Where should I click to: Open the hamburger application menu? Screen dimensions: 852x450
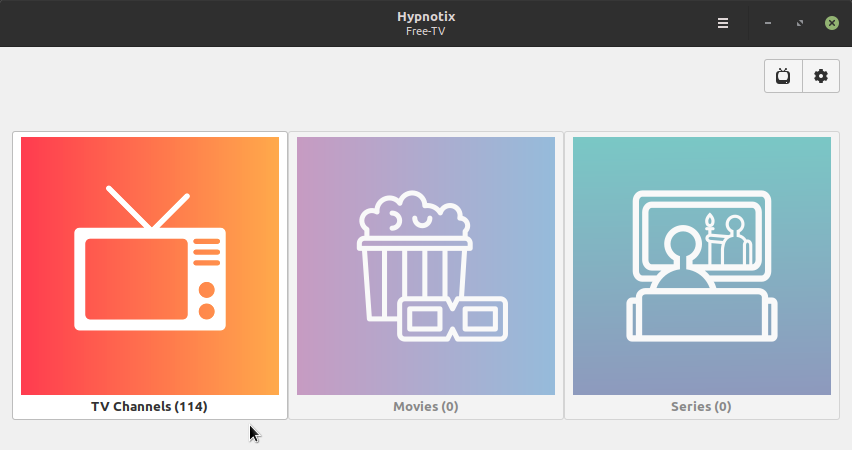tap(723, 23)
